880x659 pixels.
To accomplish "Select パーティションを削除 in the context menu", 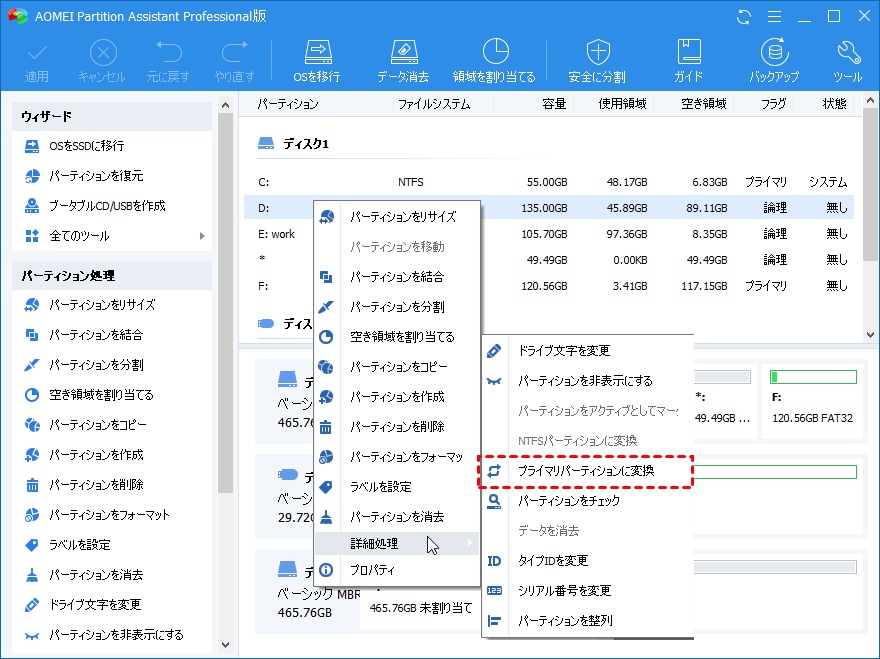I will pyautogui.click(x=397, y=427).
